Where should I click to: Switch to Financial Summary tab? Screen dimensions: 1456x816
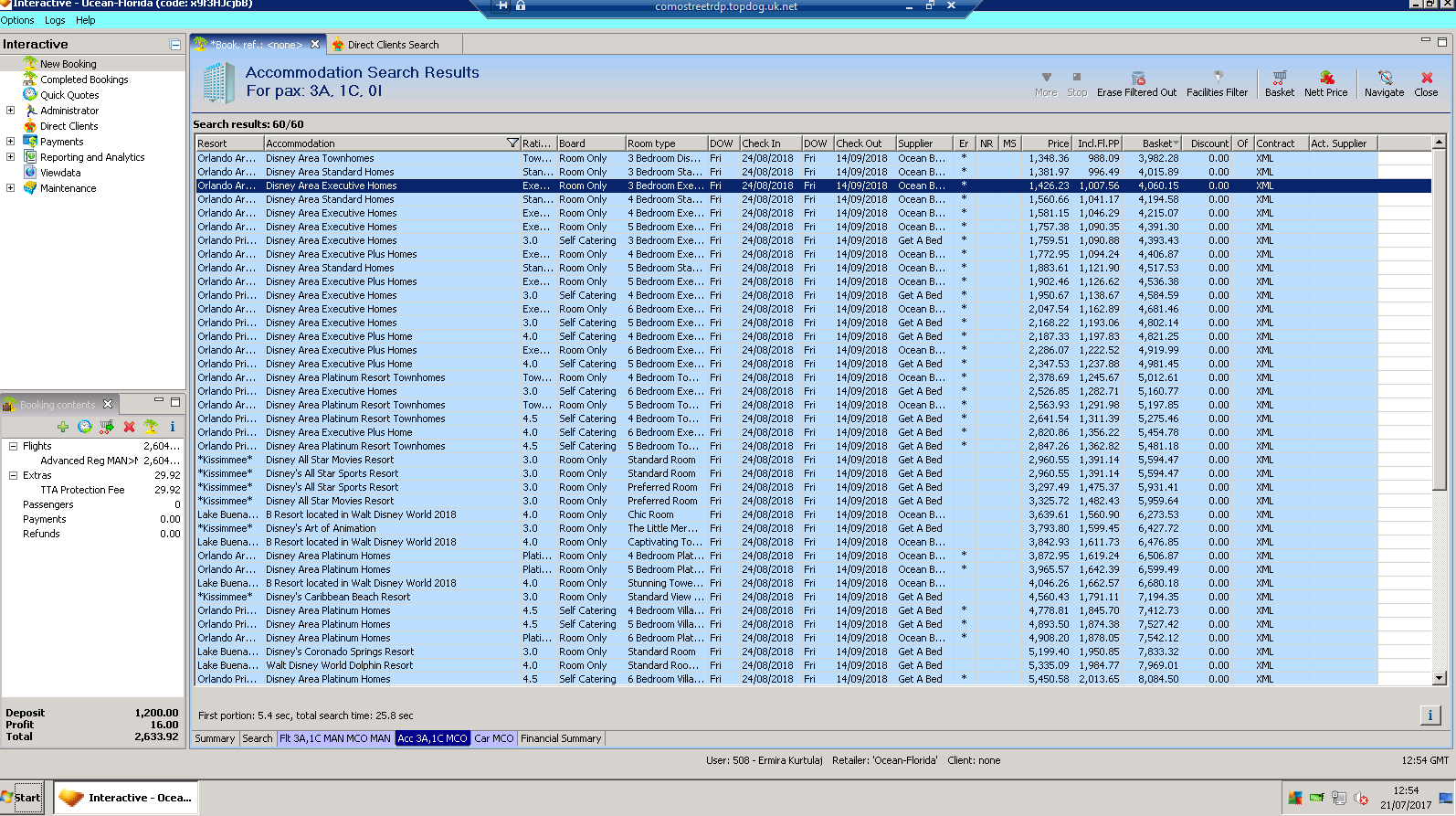pyautogui.click(x=561, y=738)
